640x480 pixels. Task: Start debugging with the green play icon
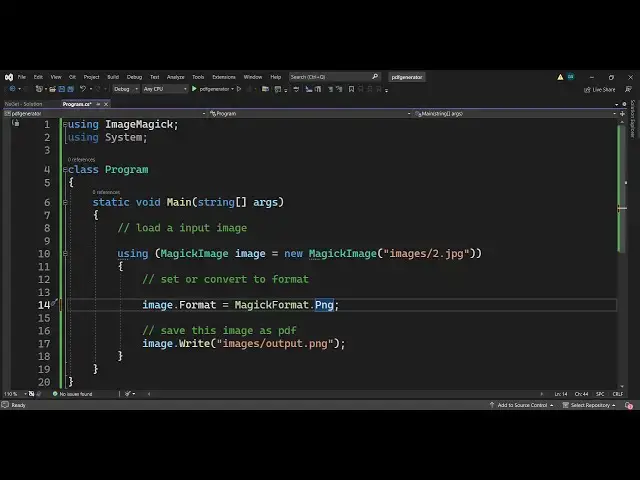pyautogui.click(x=194, y=89)
